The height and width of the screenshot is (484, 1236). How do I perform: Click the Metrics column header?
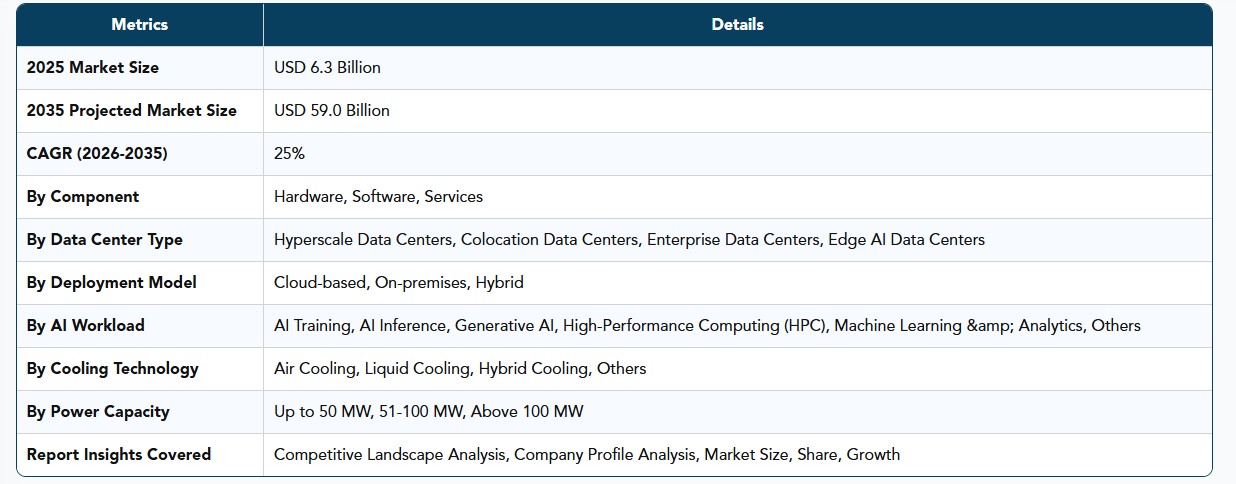pyautogui.click(x=140, y=24)
